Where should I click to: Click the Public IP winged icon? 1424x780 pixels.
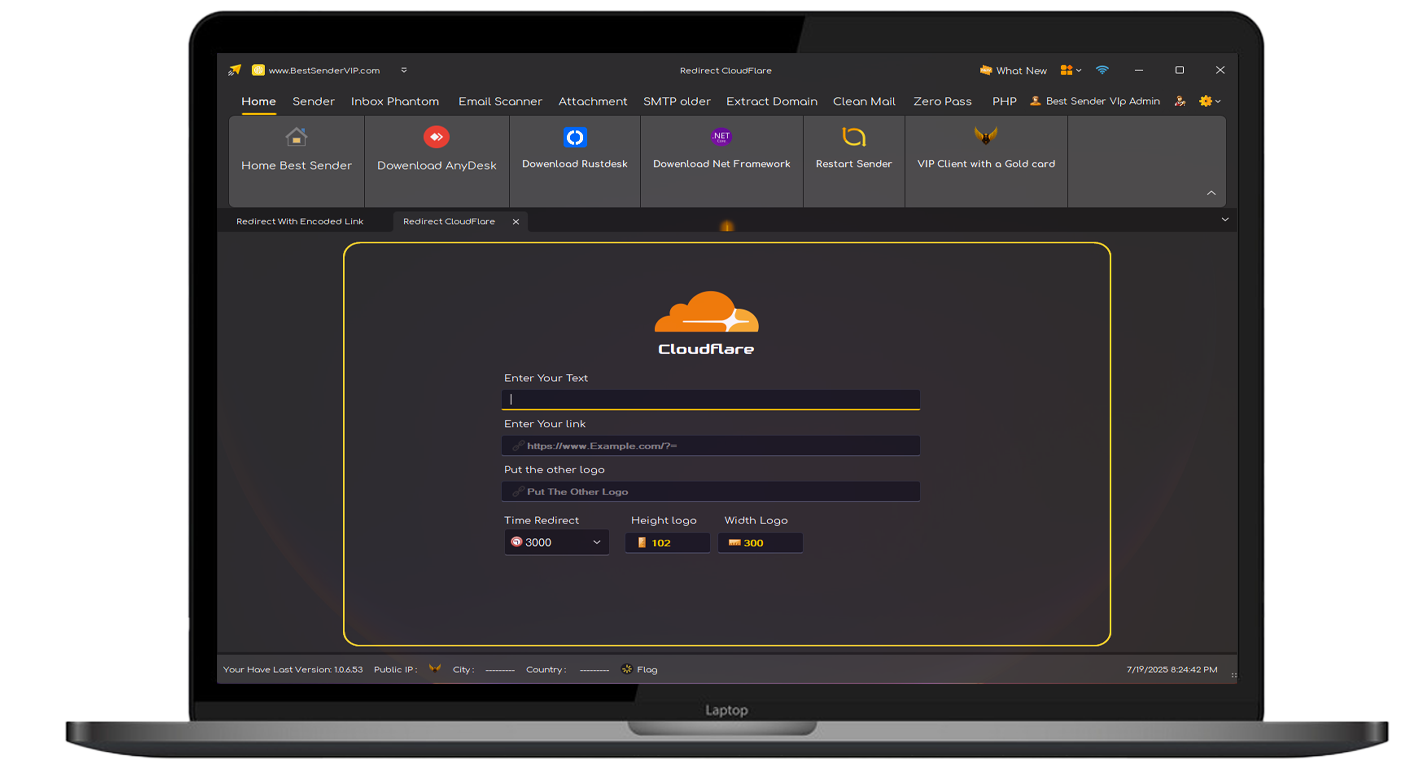tap(435, 669)
